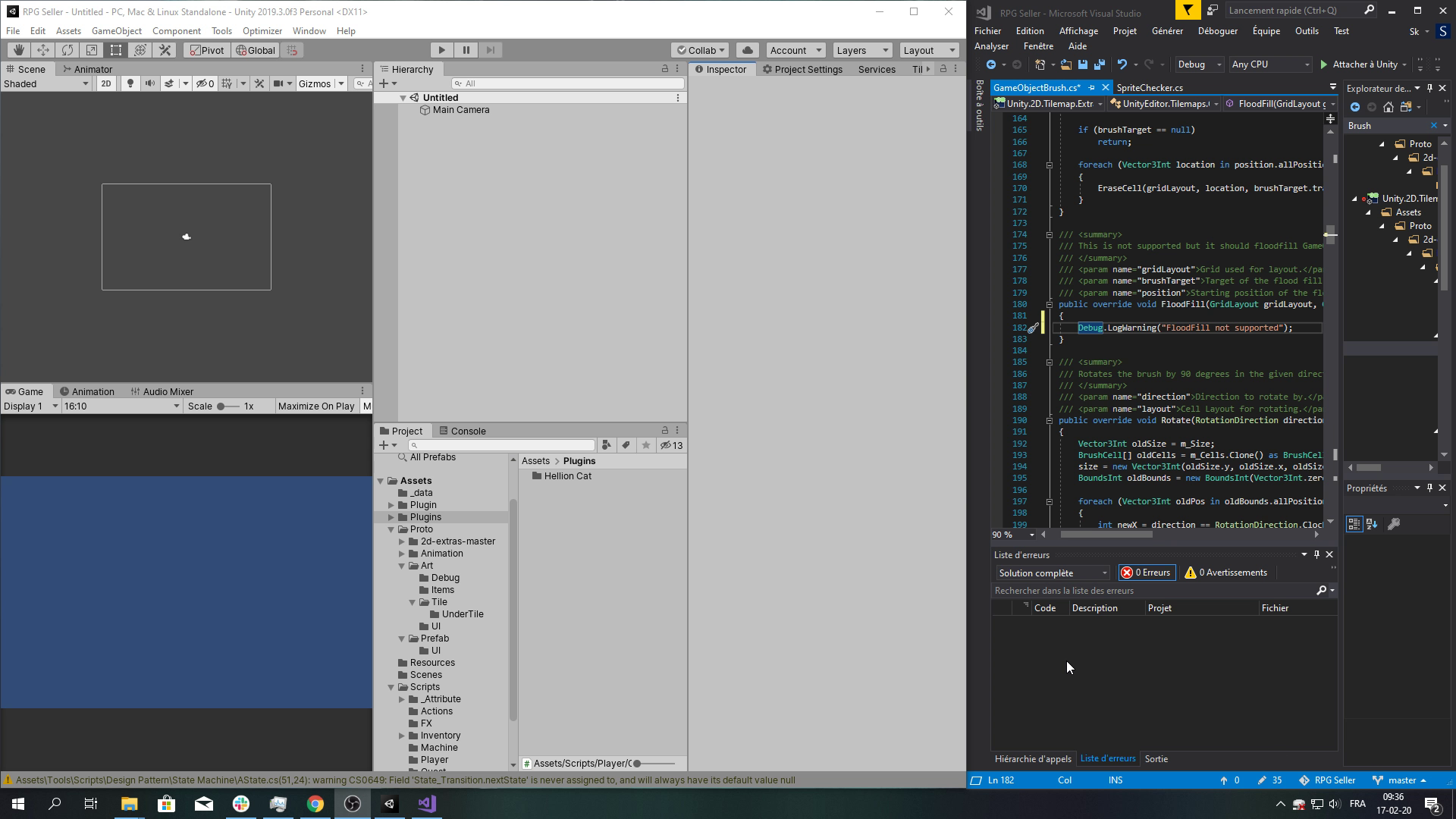The height and width of the screenshot is (819, 1456).
Task: Click the Hierarchy search field
Action: 567,83
